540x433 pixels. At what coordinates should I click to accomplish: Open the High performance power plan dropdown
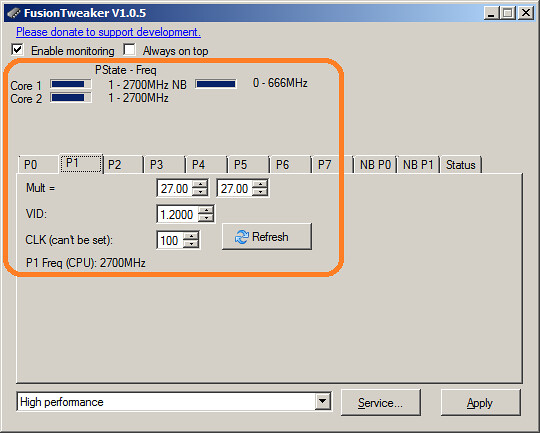tap(323, 401)
